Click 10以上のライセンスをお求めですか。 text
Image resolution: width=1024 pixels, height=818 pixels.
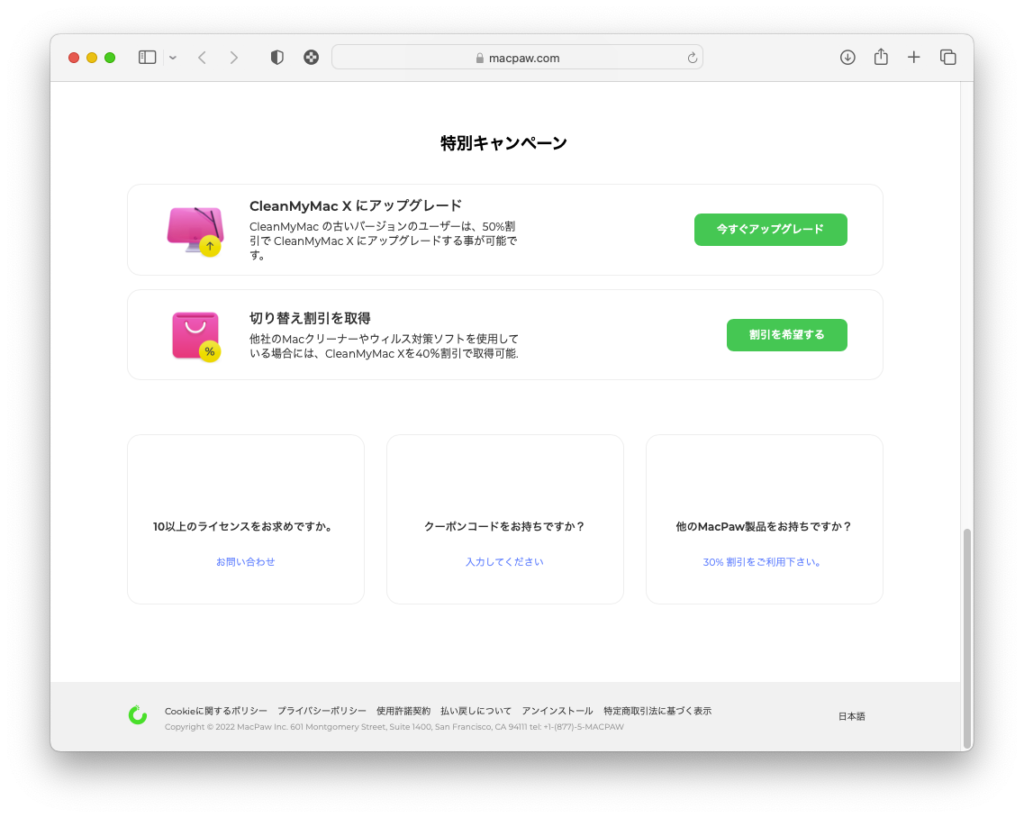coord(245,526)
